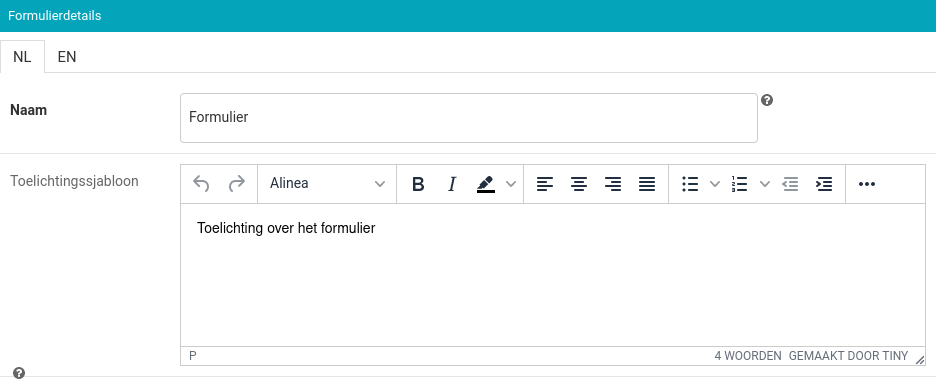Insert a numbered list
936x381 pixels.
coord(740,184)
